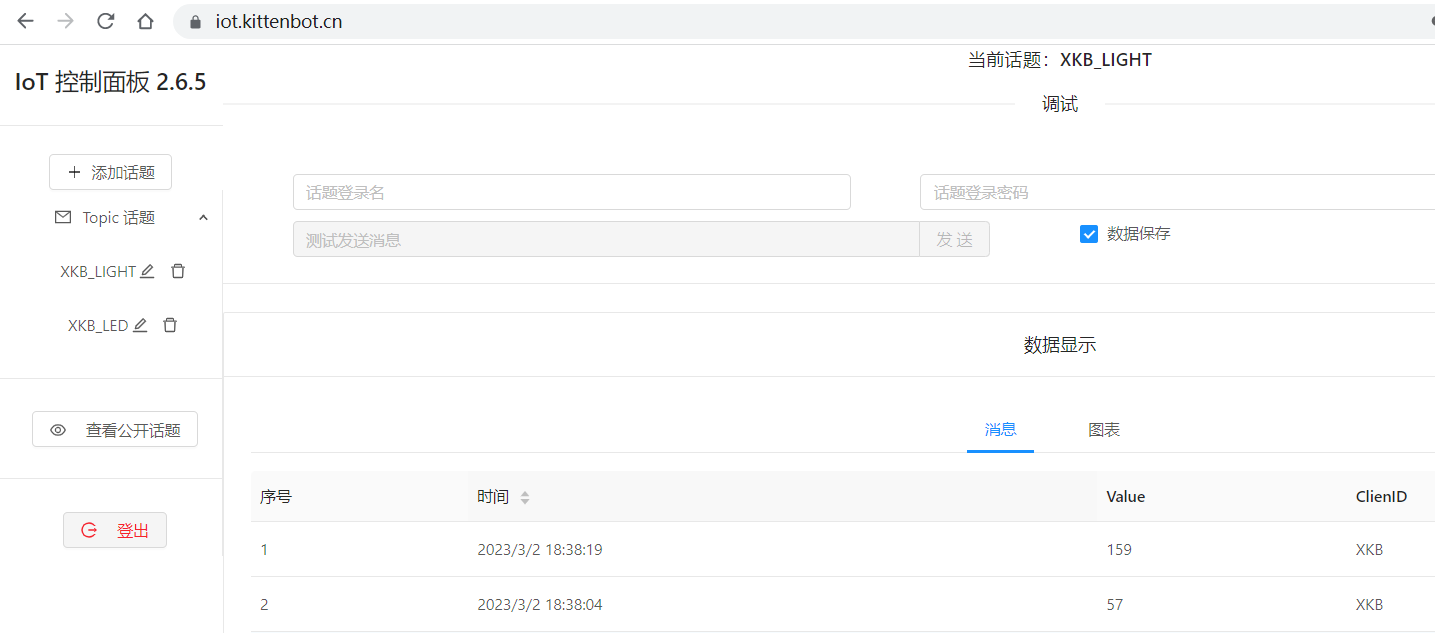The image size is (1435, 633).
Task: Click the value 159 cell
Action: (1119, 550)
